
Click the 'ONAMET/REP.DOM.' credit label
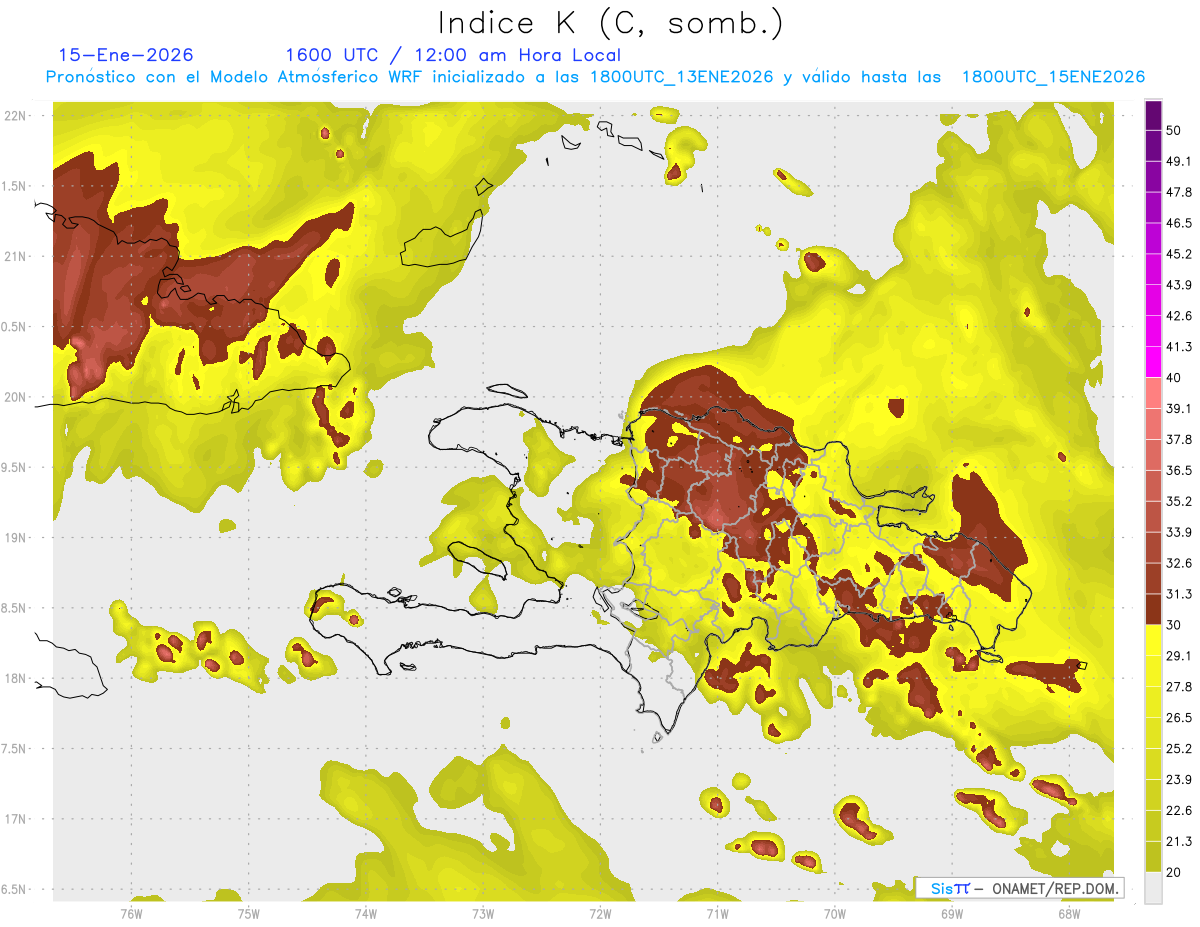[1054, 888]
